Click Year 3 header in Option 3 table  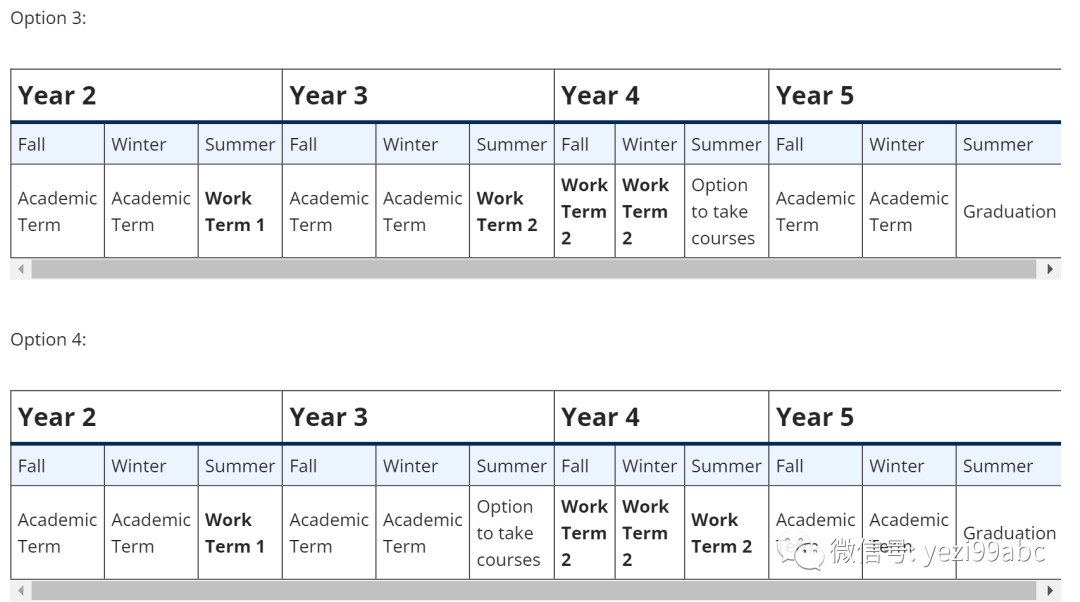pos(329,95)
